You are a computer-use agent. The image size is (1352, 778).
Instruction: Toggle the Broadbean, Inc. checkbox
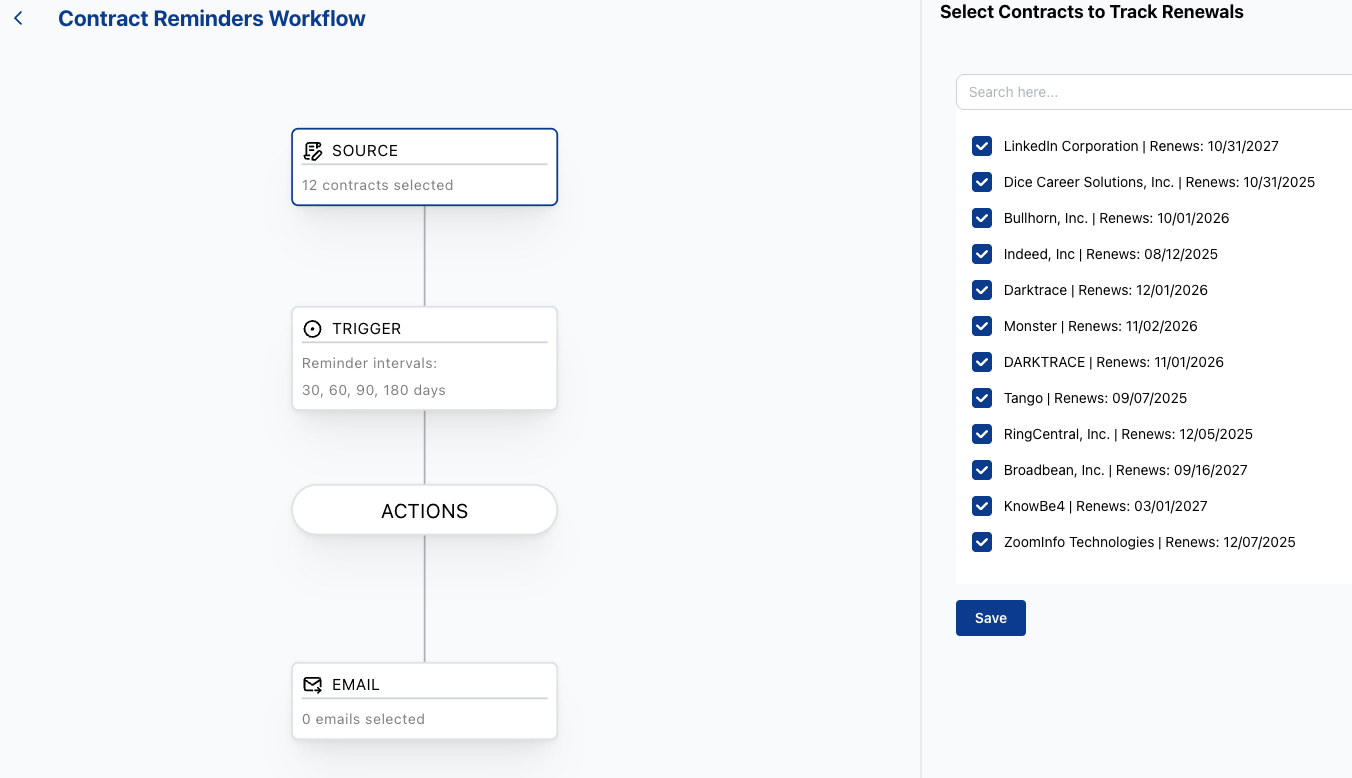point(982,470)
